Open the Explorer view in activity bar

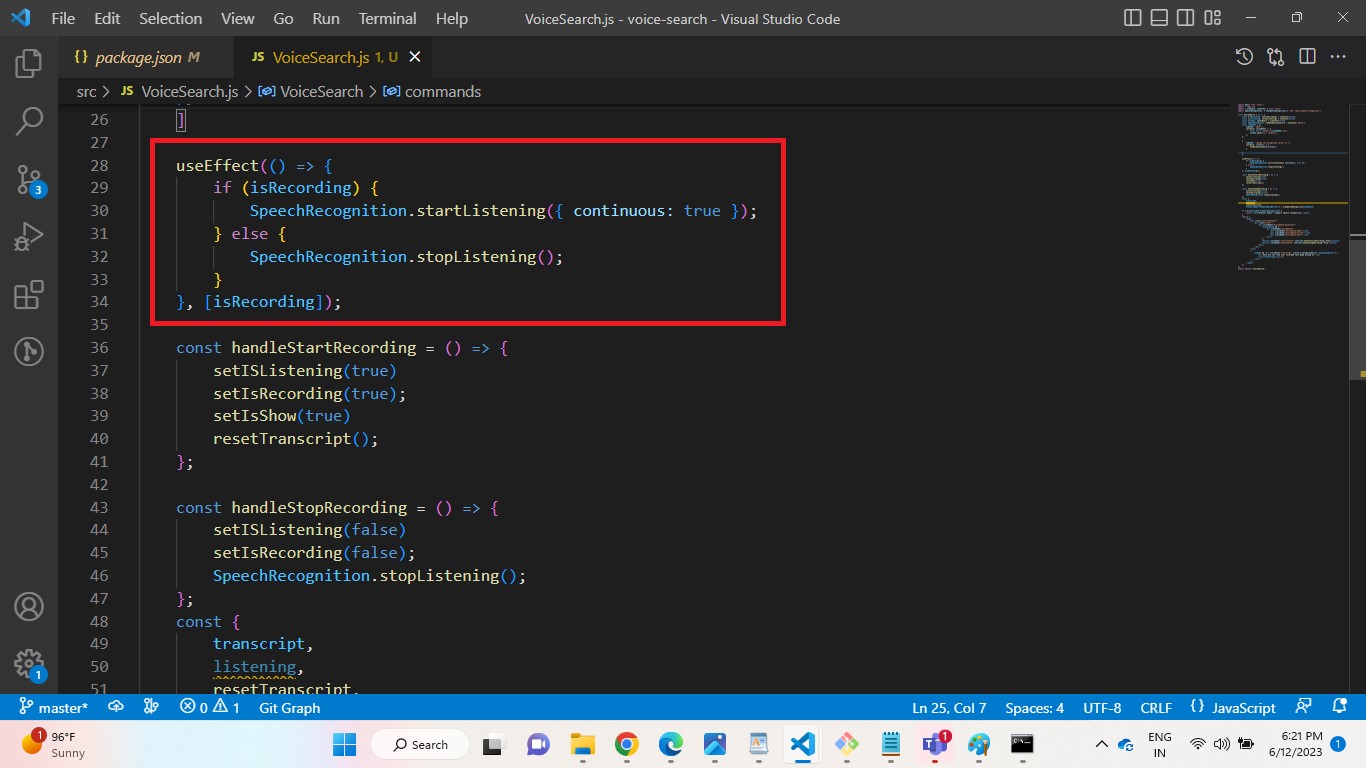tap(29, 63)
